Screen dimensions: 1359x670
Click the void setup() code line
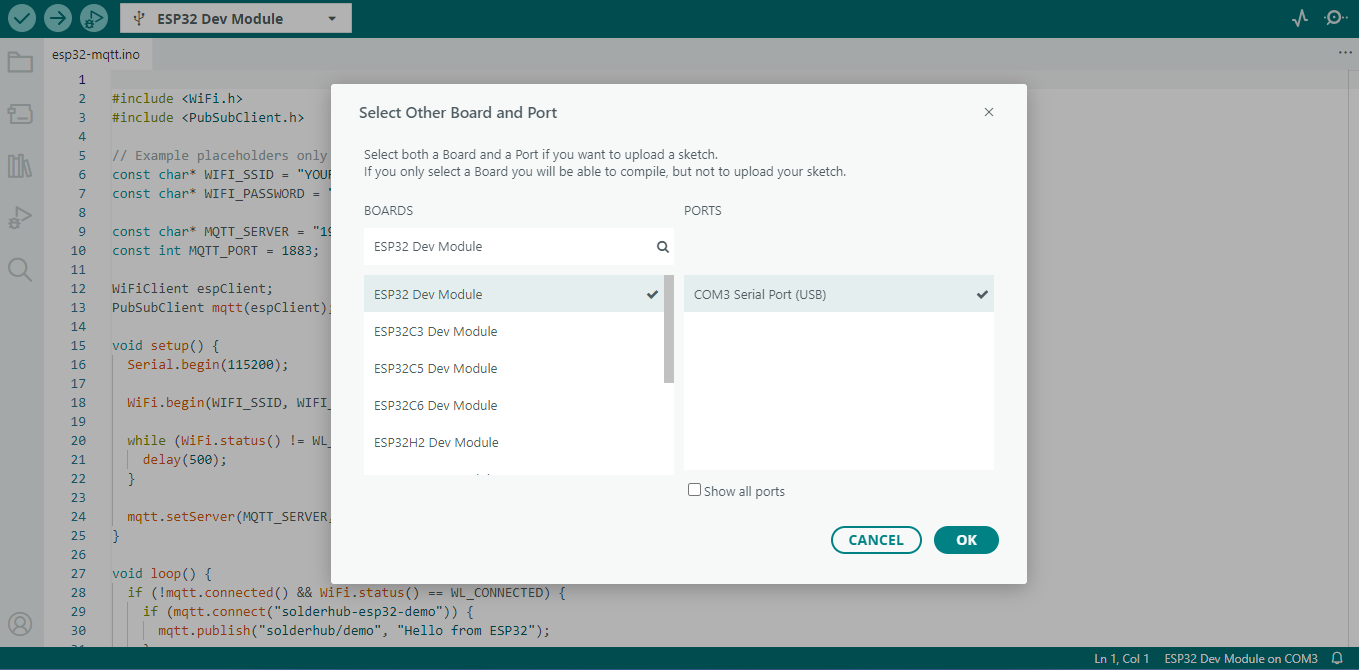click(x=166, y=345)
